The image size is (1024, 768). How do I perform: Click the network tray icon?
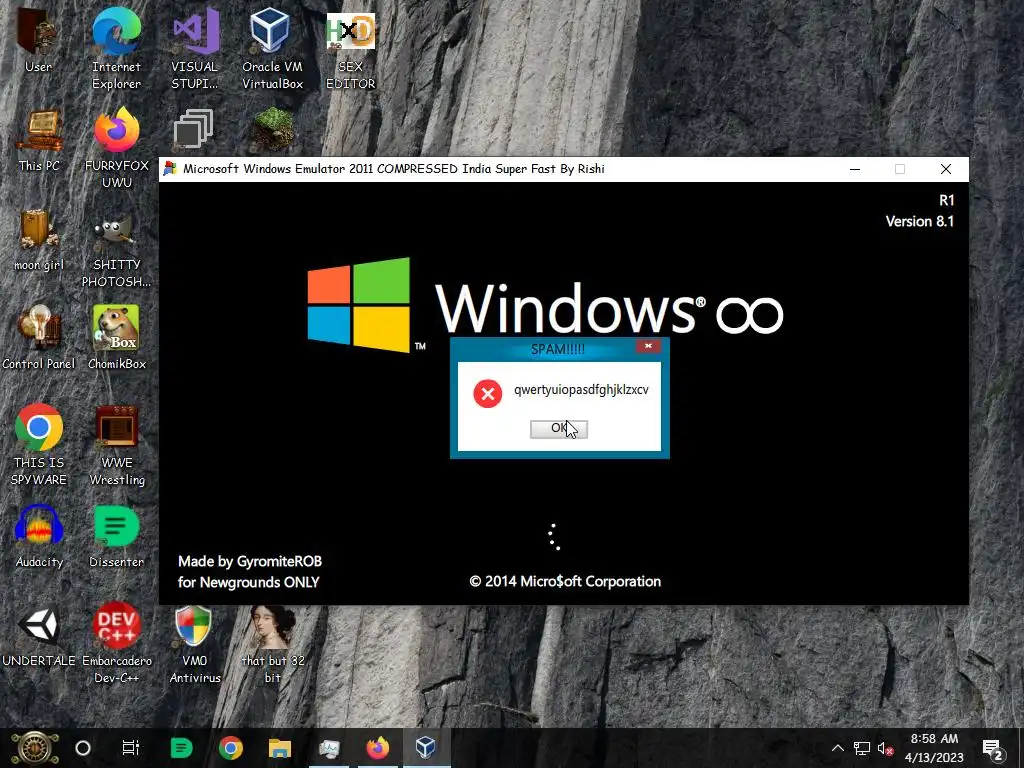pos(861,748)
